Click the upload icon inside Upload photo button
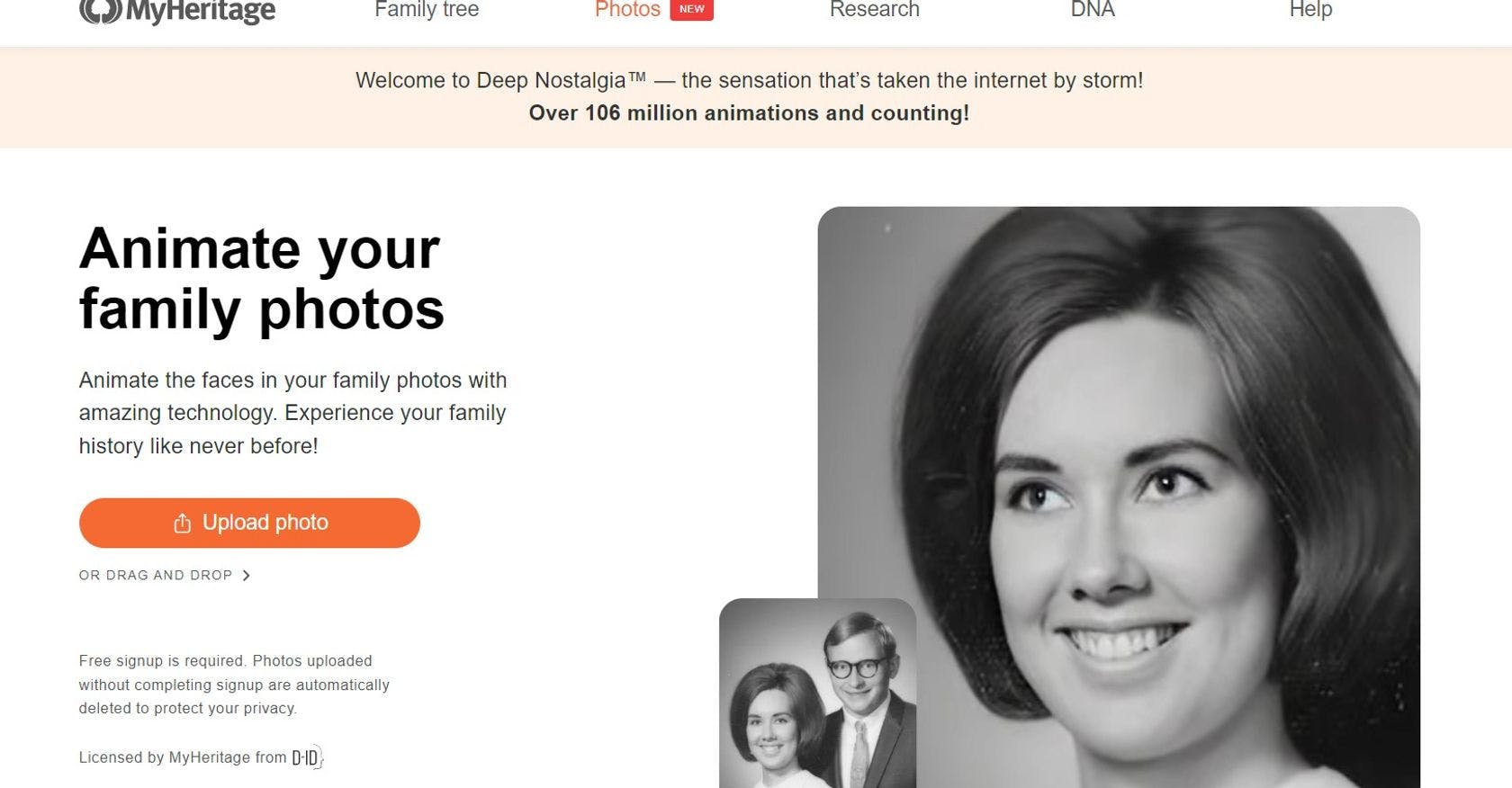Image resolution: width=1512 pixels, height=788 pixels. coord(182,524)
